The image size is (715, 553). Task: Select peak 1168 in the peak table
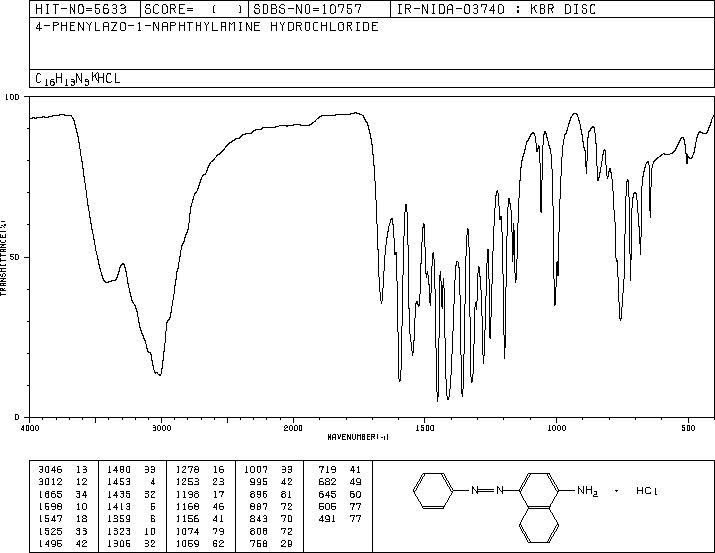point(200,506)
